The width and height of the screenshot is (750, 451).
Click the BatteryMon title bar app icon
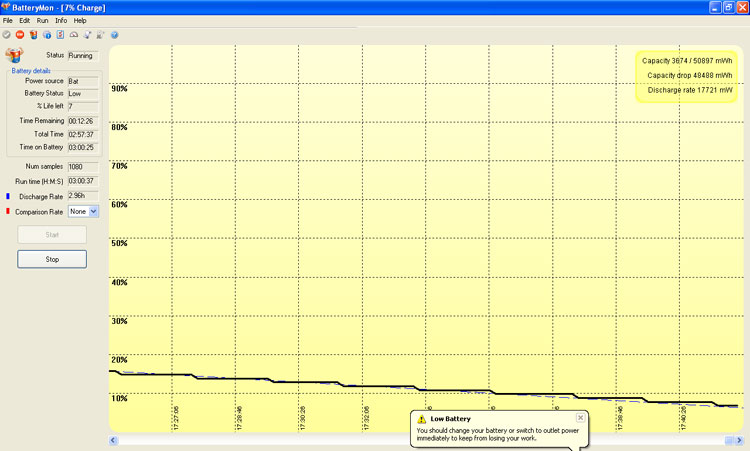pos(5,7)
